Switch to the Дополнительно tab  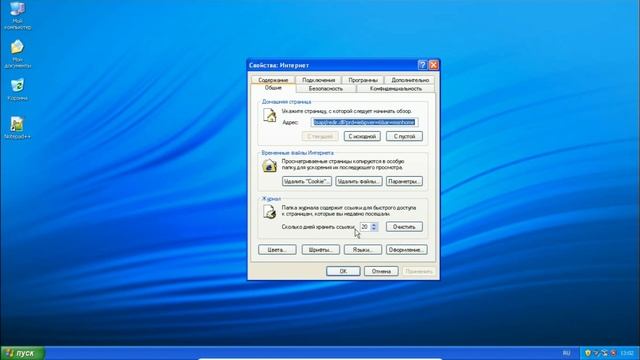point(410,80)
